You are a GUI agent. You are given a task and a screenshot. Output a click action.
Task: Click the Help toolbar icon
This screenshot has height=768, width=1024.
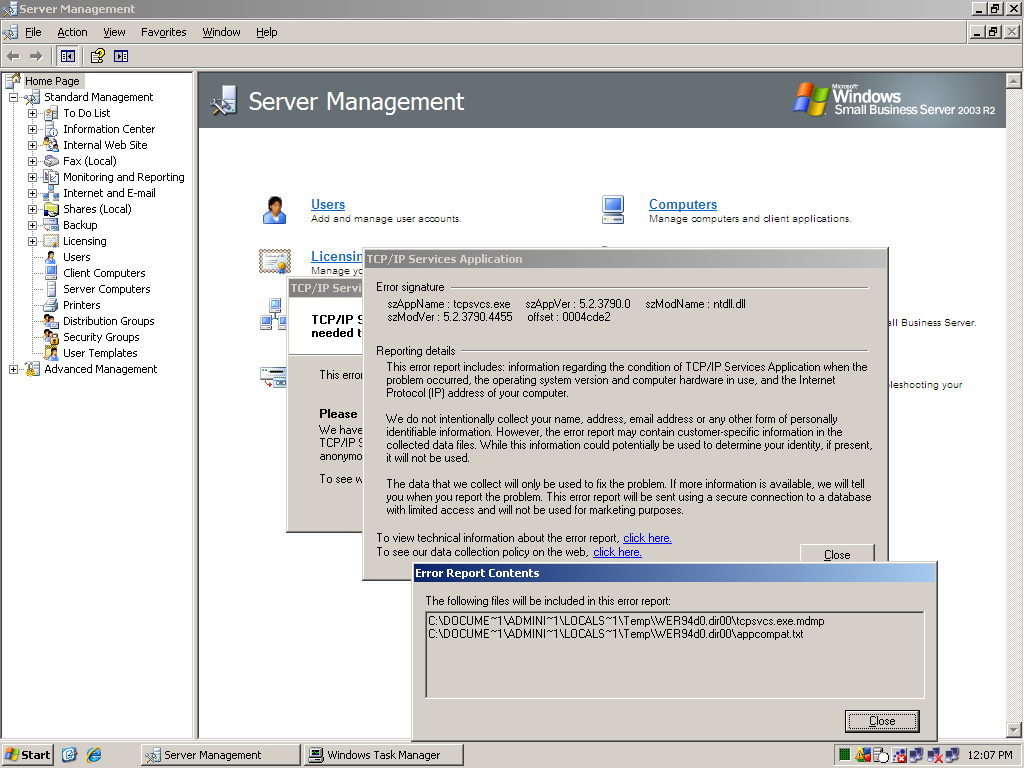98,56
